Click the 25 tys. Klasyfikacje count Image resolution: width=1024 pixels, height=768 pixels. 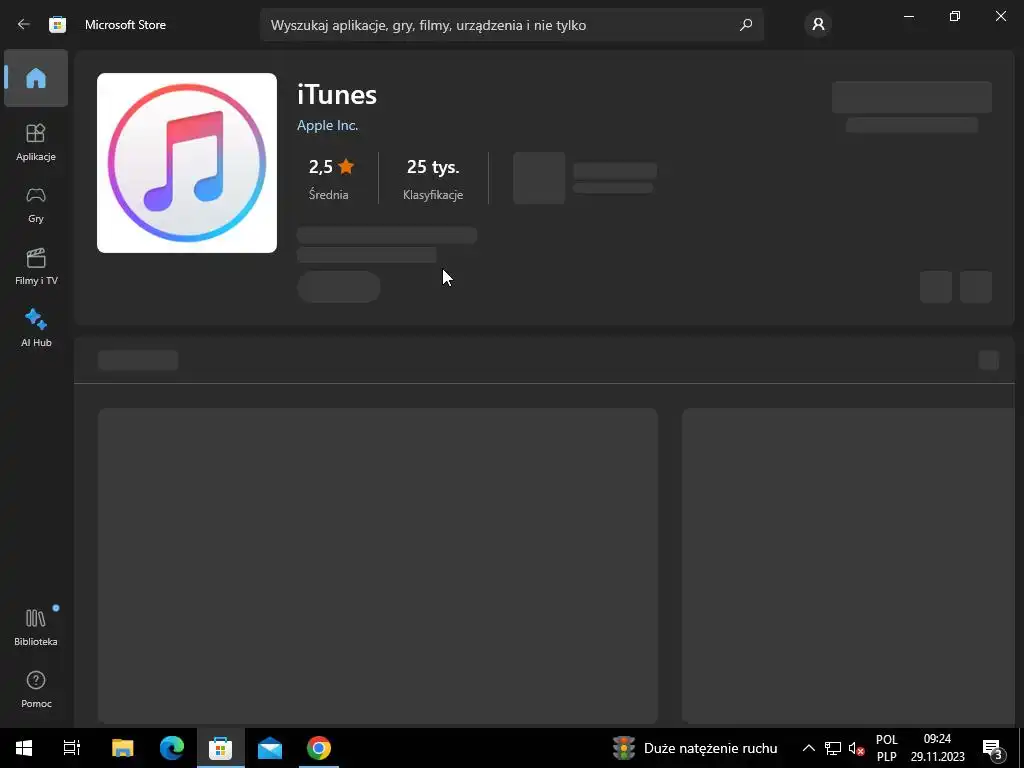tap(433, 178)
